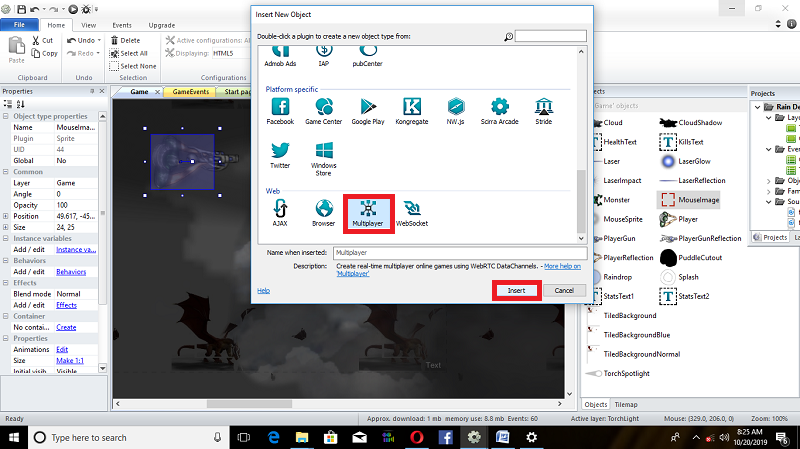Image resolution: width=800 pixels, height=449 pixels.
Task: Click the Debug layout bug icon
Action: [x=86, y=9]
